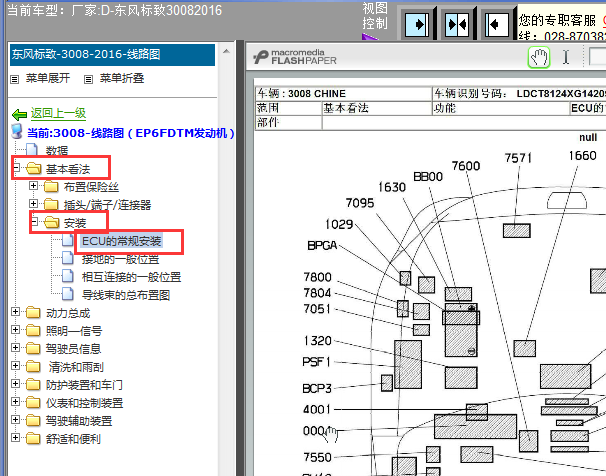Screen dimensions: 606x476
Task: Open 接地的一般位置 document
Action: pyautogui.click(x=120, y=259)
